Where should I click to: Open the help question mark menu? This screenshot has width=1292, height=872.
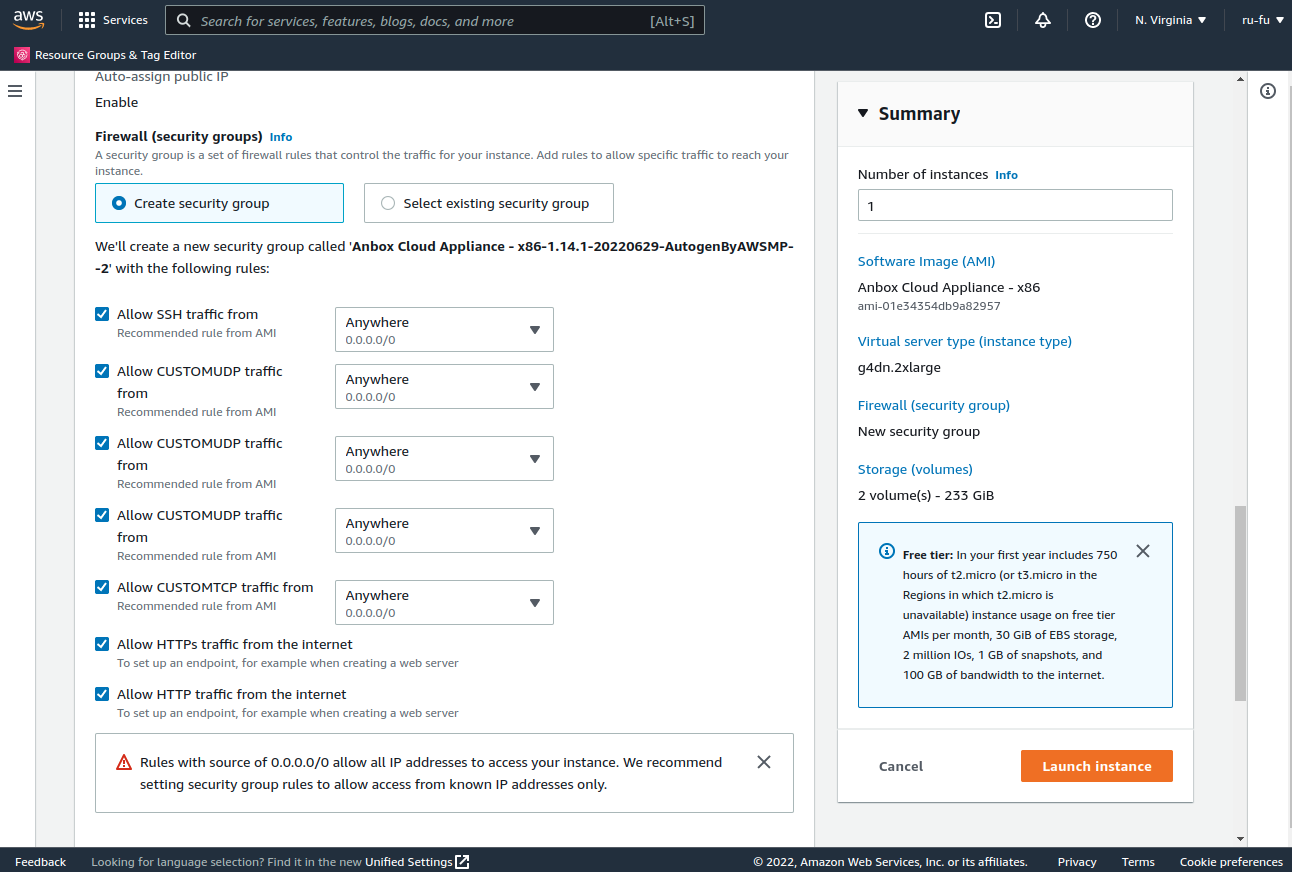pyautogui.click(x=1093, y=20)
